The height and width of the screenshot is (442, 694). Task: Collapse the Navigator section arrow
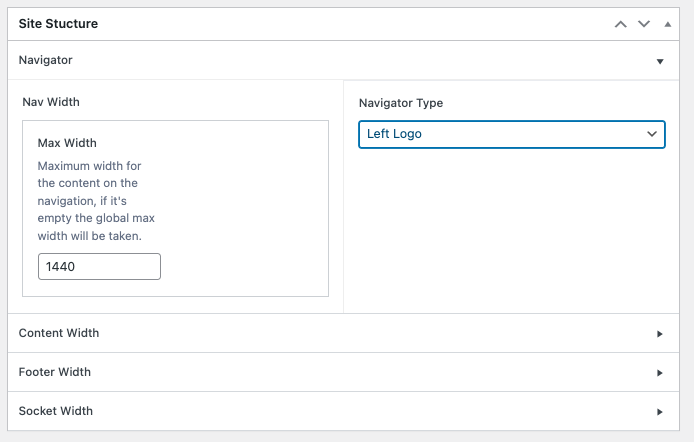pyautogui.click(x=660, y=61)
